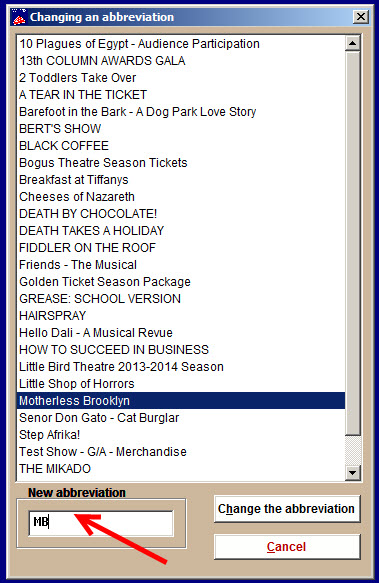Click the Cancel button

click(287, 547)
